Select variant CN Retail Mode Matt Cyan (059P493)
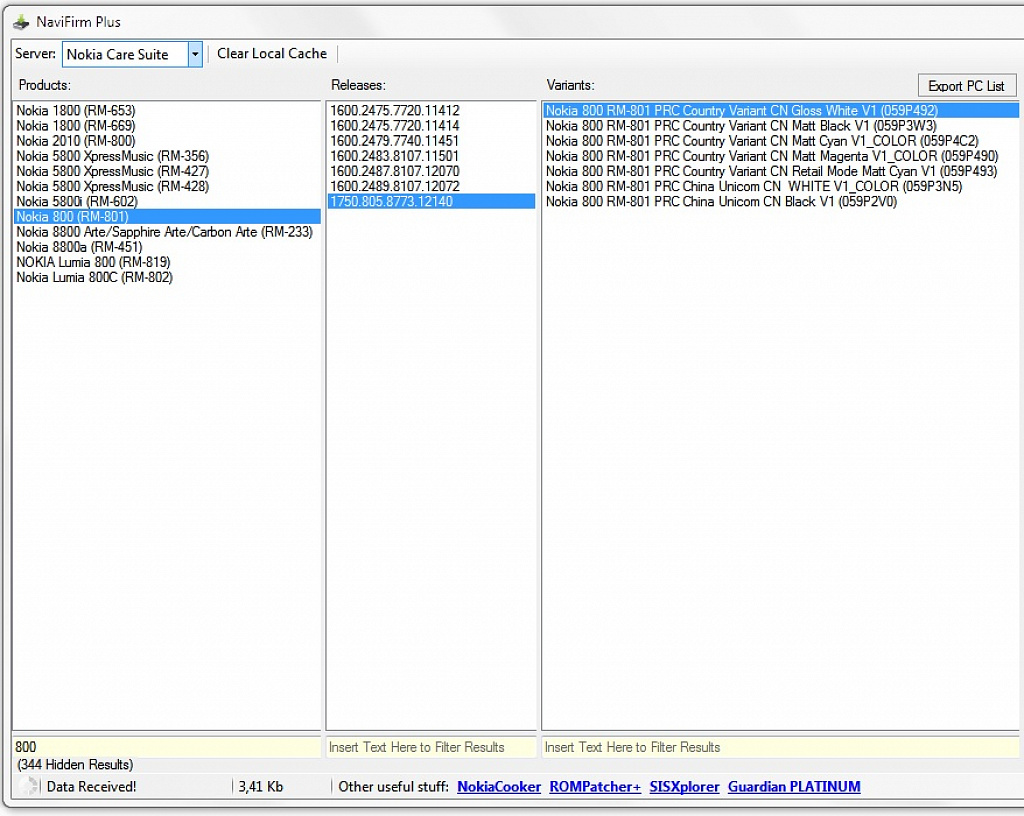 pos(780,171)
